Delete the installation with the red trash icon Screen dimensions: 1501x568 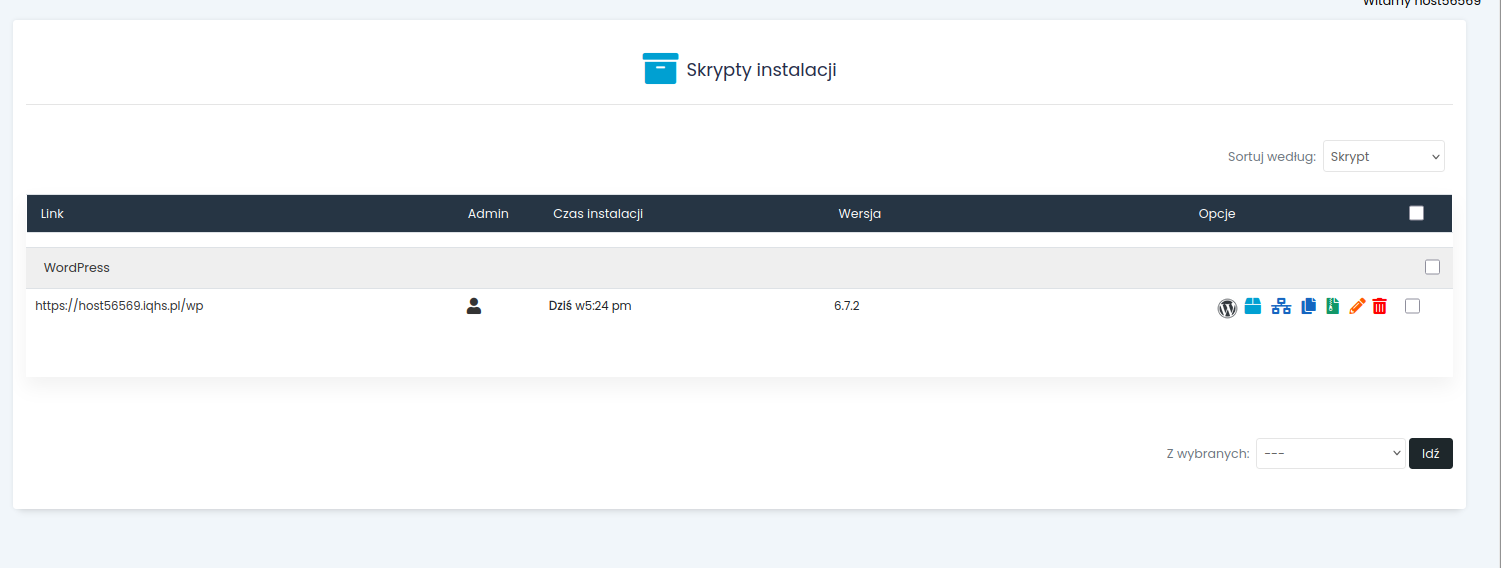pyautogui.click(x=1380, y=307)
